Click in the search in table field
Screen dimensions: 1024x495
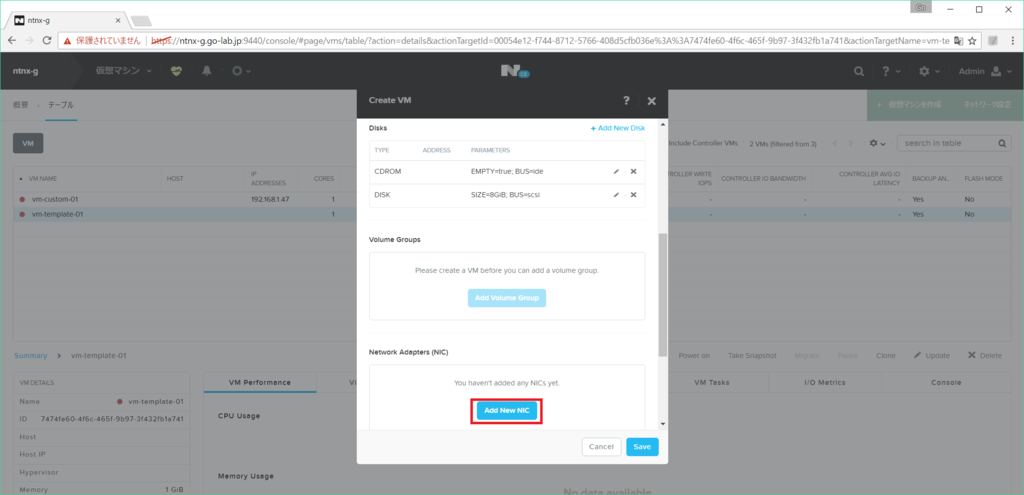click(x=947, y=143)
